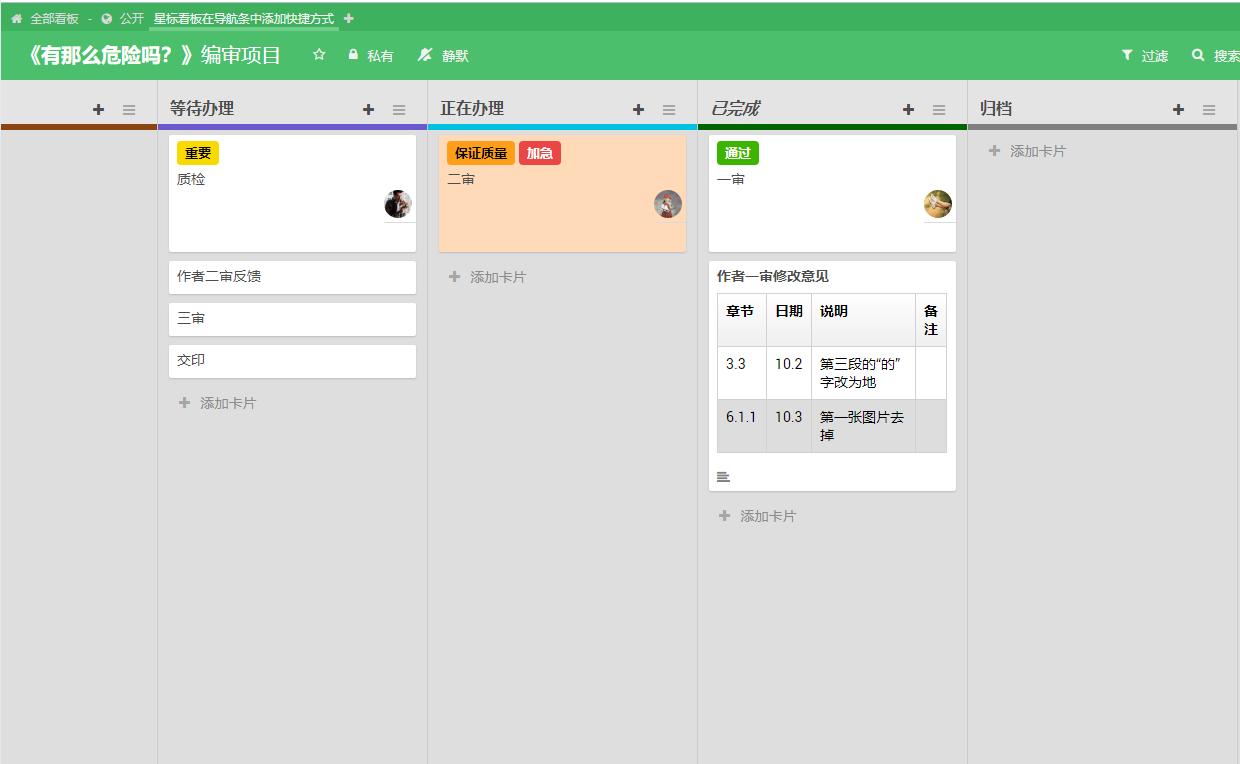The width and height of the screenshot is (1240, 764).
Task: Click the member avatar on 质检 card
Action: (398, 204)
